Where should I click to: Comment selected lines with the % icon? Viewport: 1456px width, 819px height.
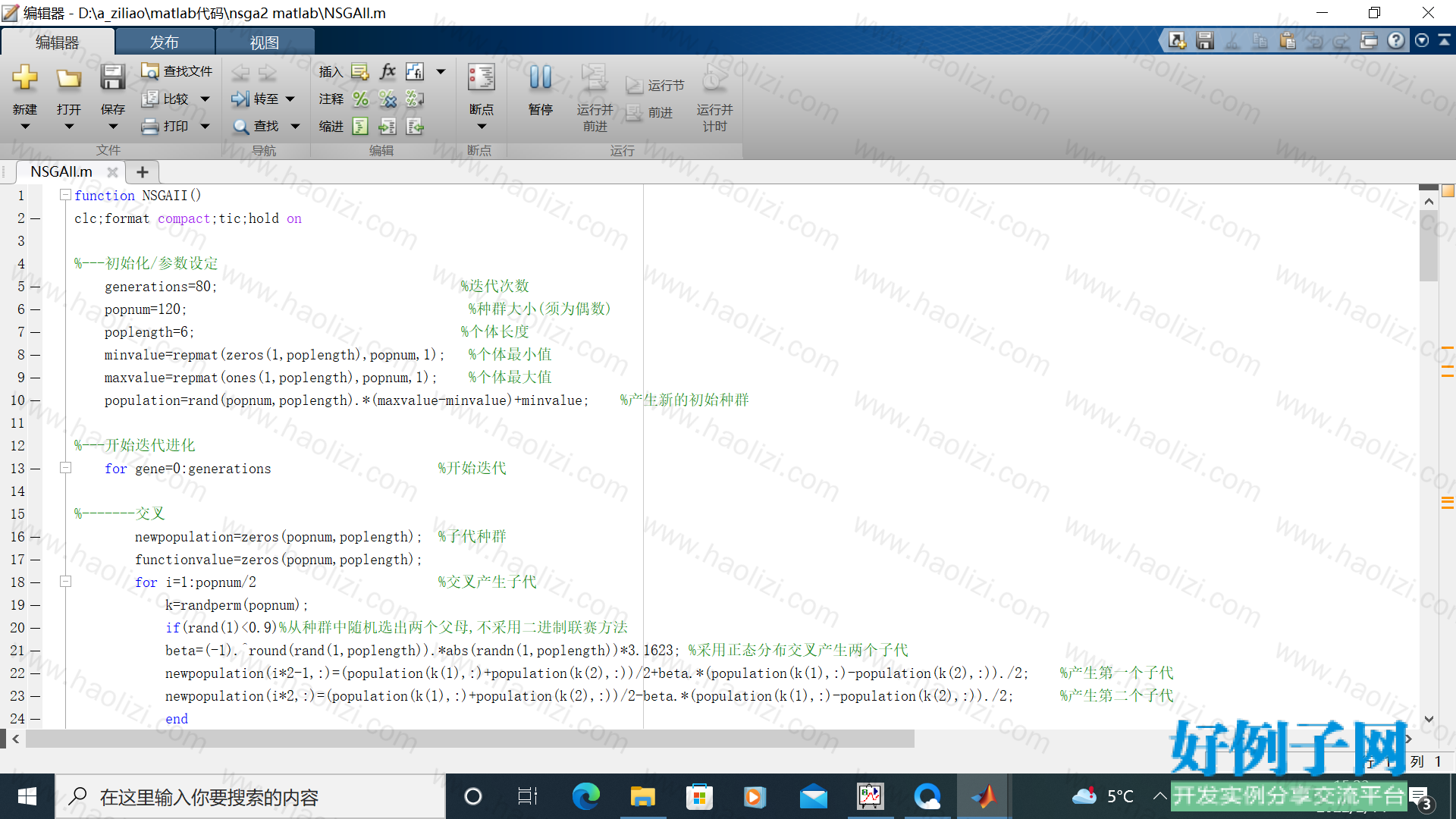[x=361, y=99]
